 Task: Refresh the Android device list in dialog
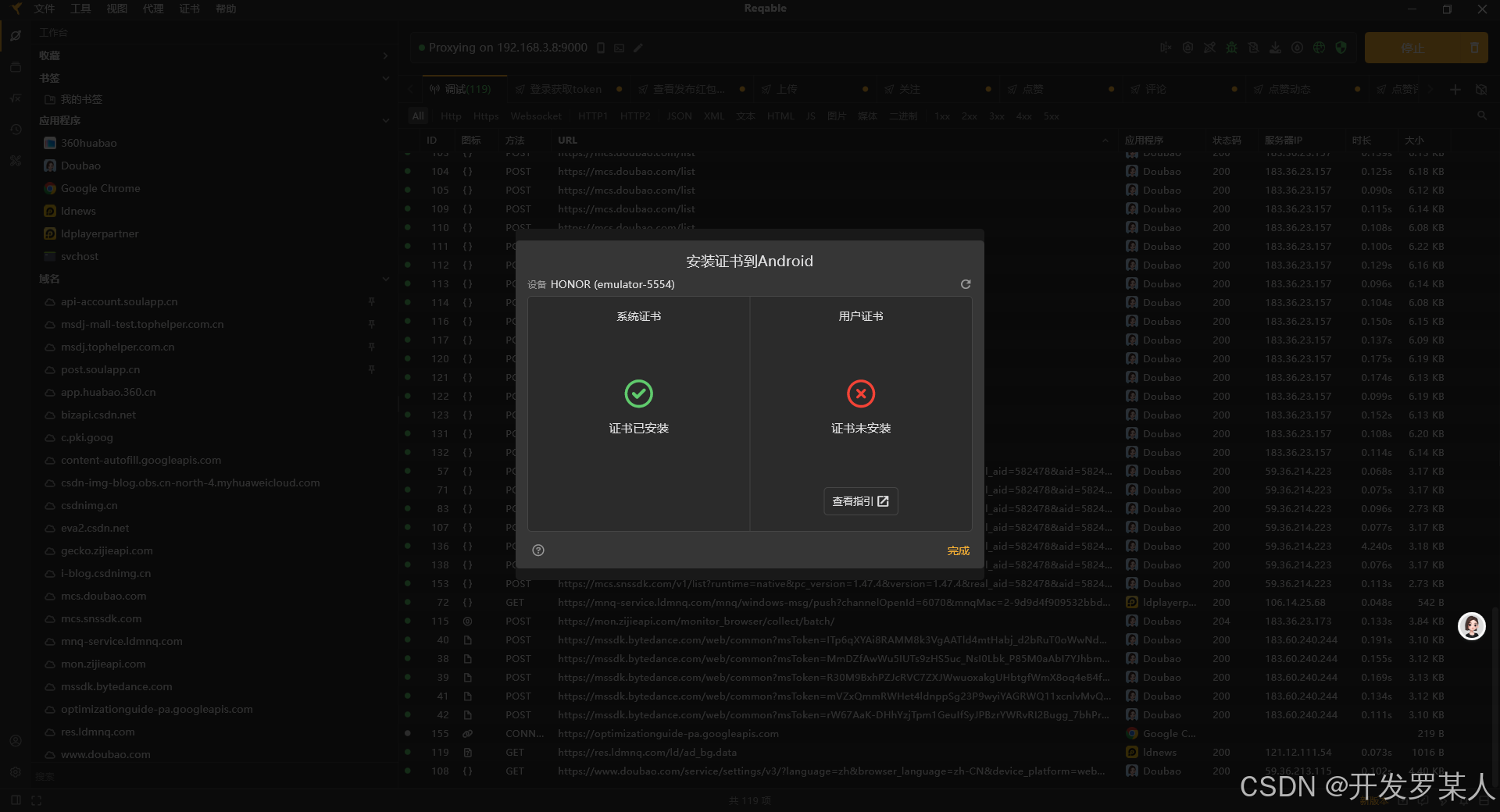[966, 284]
